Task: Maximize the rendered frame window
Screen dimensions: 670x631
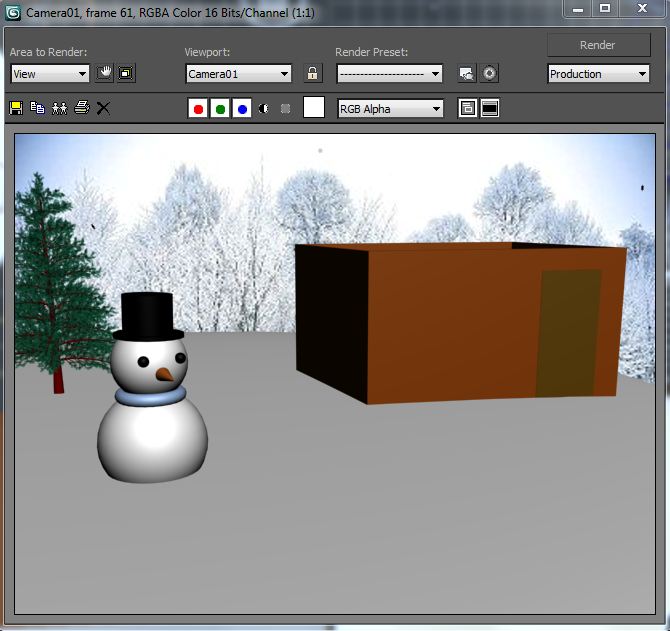Action: (x=605, y=8)
